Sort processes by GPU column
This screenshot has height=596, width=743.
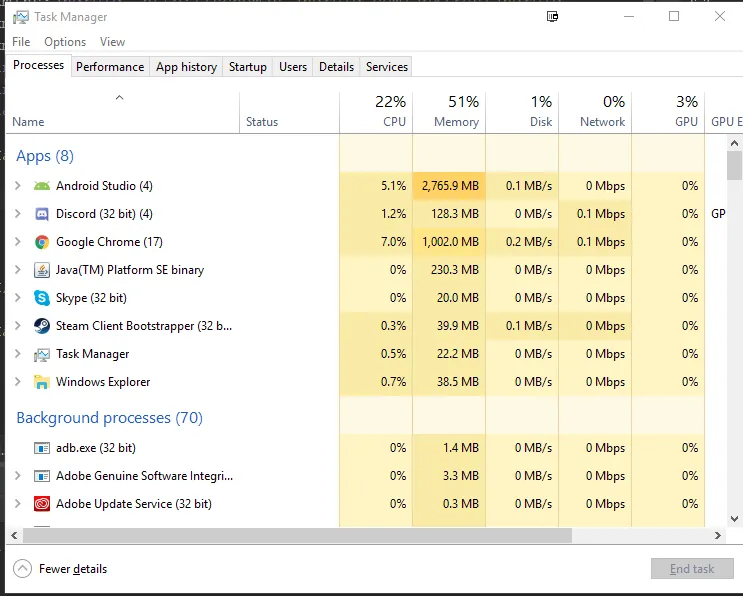[668, 113]
